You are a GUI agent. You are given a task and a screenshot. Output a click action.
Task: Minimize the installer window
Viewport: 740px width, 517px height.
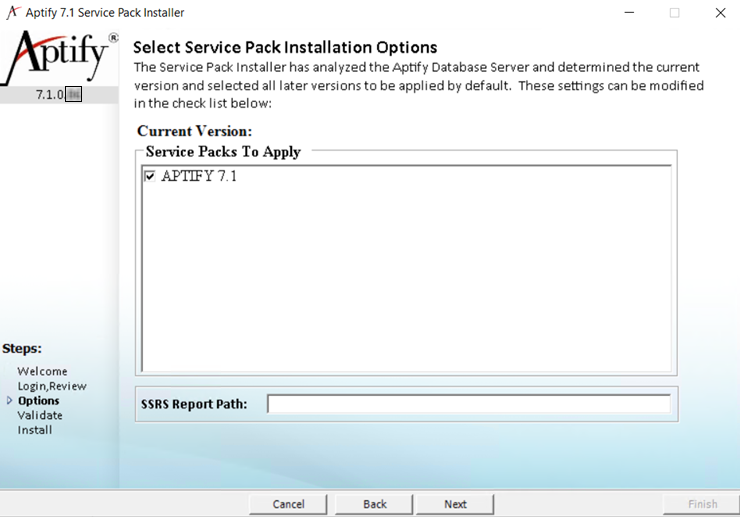[x=629, y=13]
